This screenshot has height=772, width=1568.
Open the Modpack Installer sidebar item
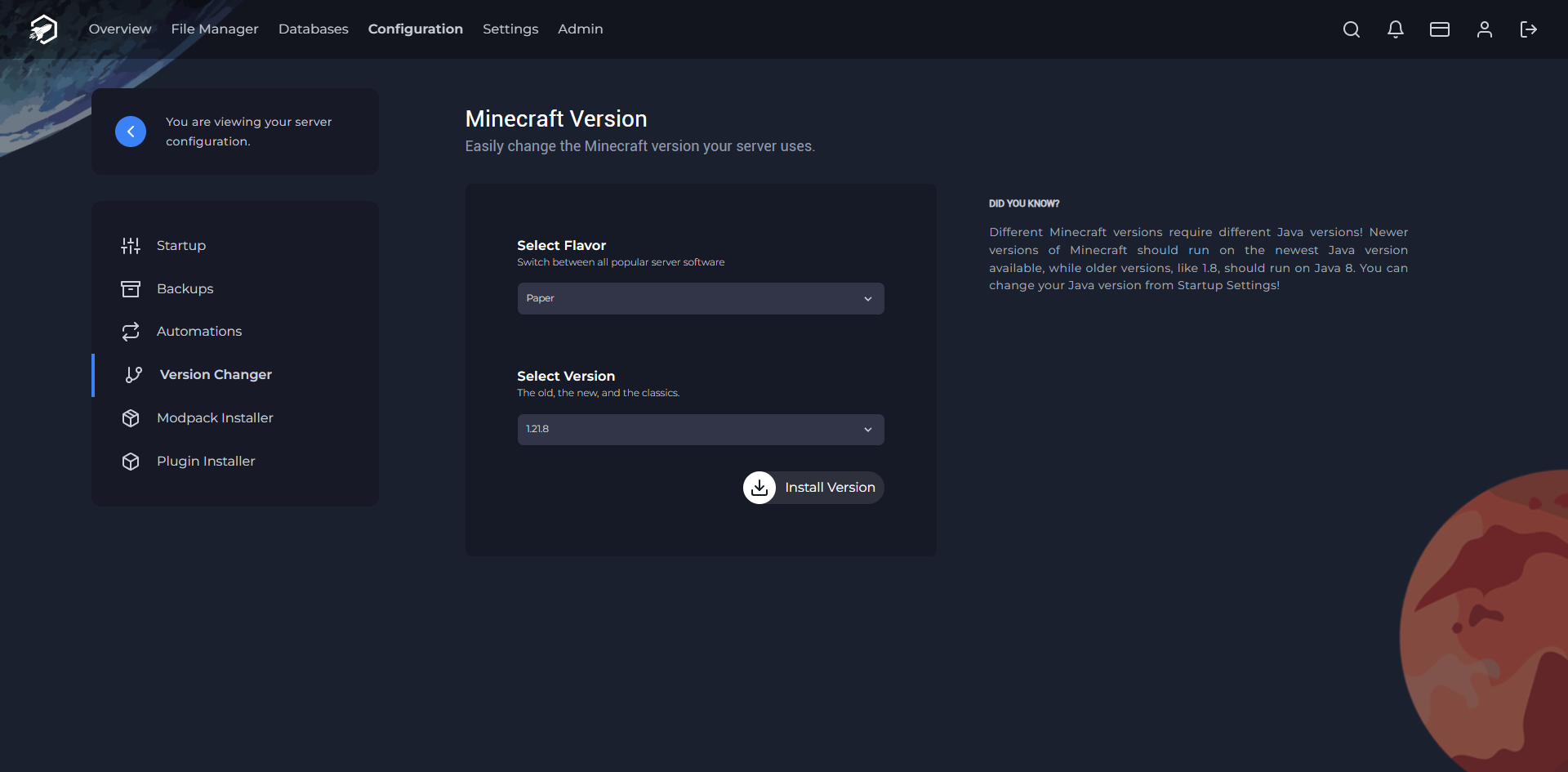coord(215,418)
